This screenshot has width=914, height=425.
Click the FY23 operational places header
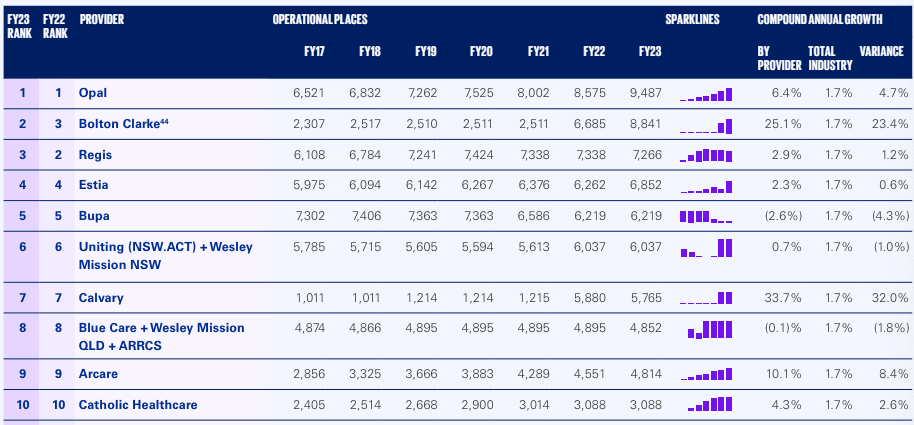(x=649, y=51)
